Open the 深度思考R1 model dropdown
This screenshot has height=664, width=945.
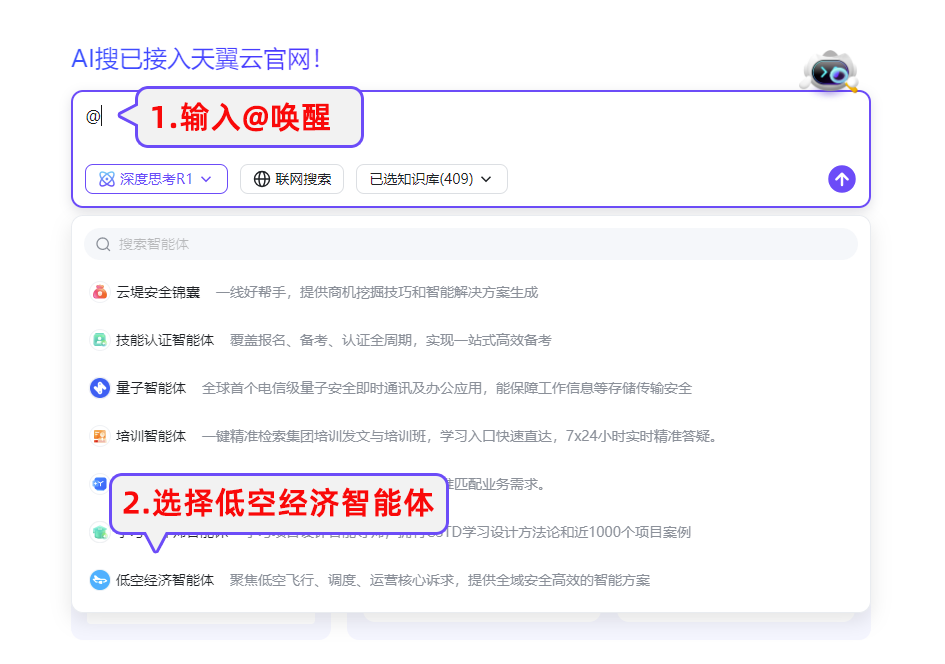coord(156,179)
